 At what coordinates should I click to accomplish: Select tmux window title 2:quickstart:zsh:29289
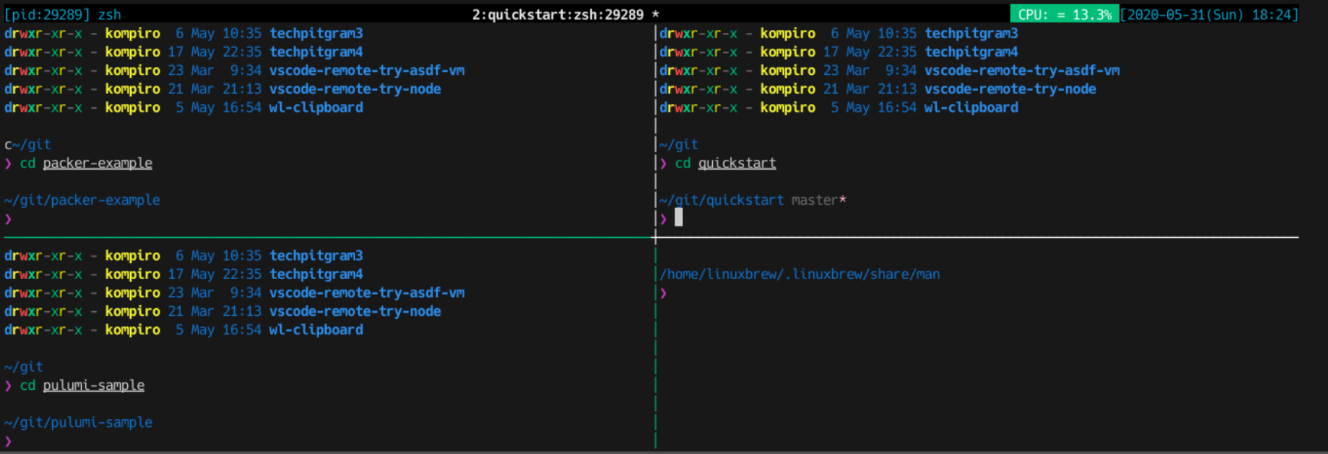[558, 15]
